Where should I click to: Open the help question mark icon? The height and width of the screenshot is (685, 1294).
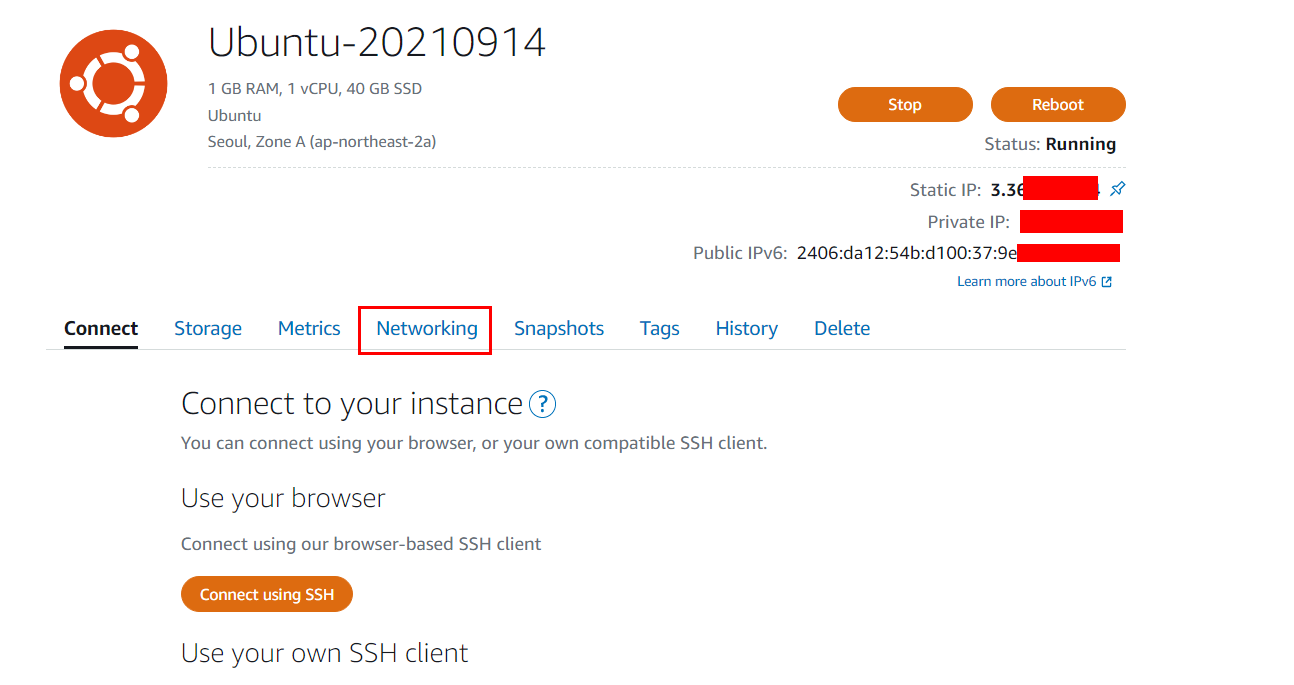[x=542, y=404]
